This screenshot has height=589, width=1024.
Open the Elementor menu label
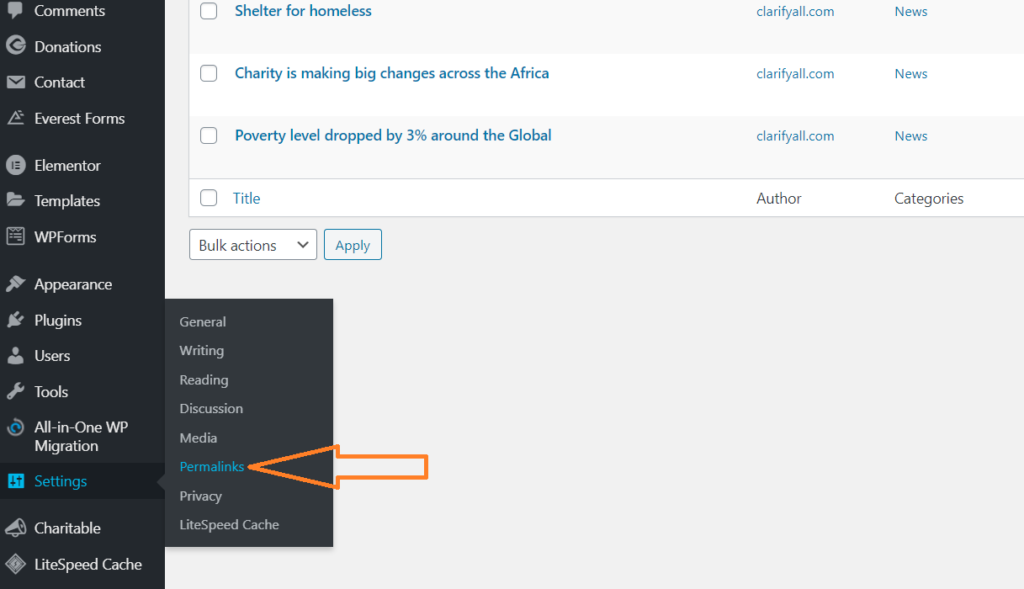point(67,166)
